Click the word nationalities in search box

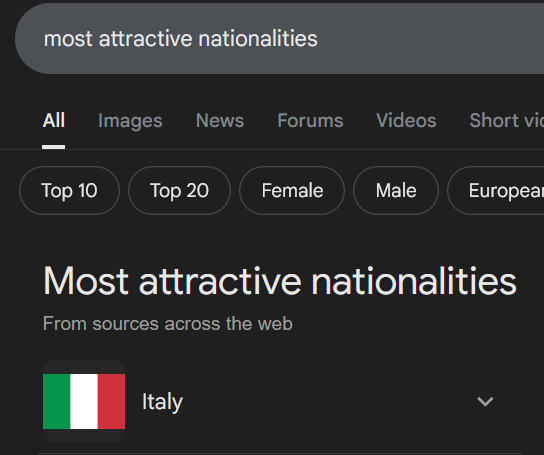pos(258,39)
